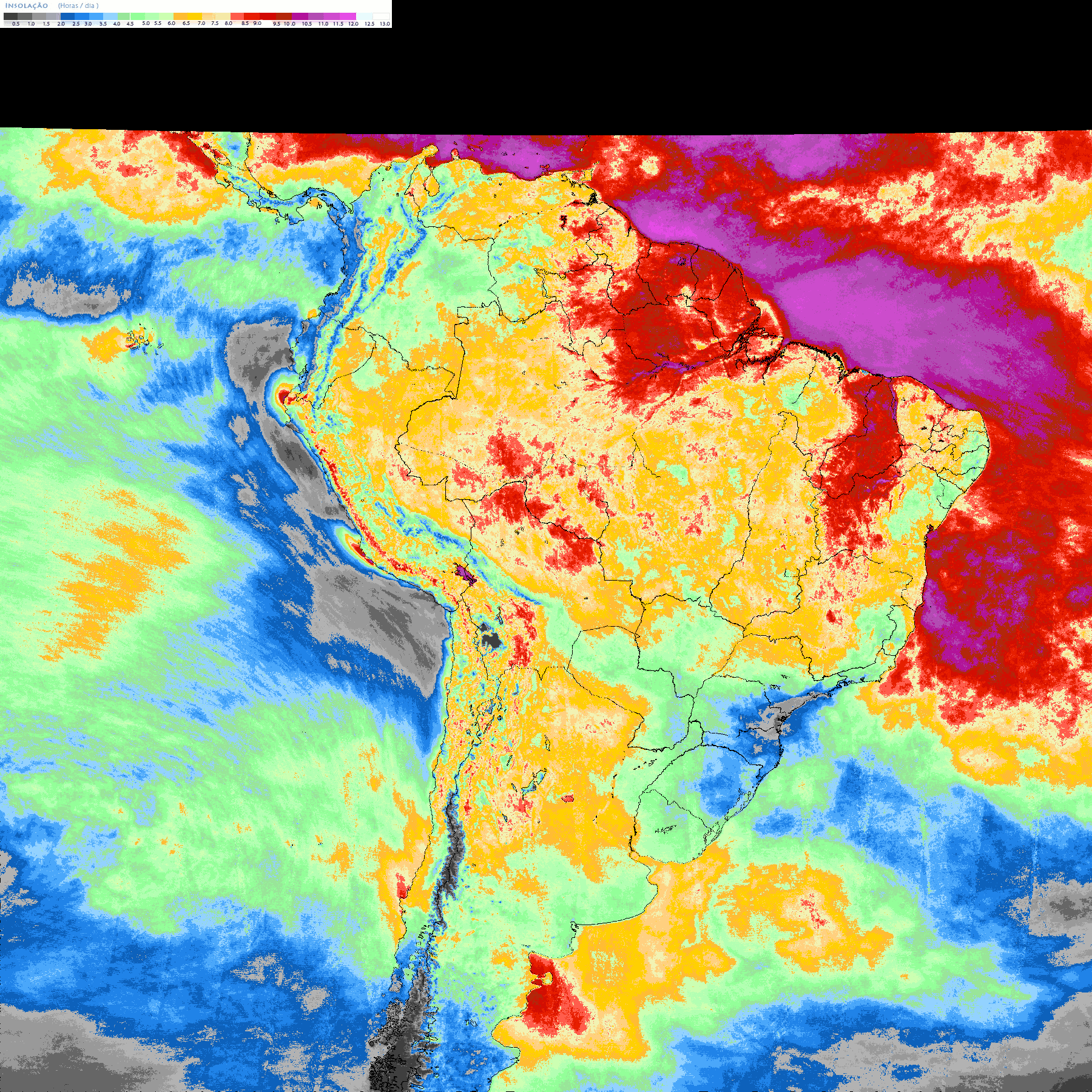The image size is (1092, 1092).
Task: Select the 8.0 legend value label
Action: 228,23
